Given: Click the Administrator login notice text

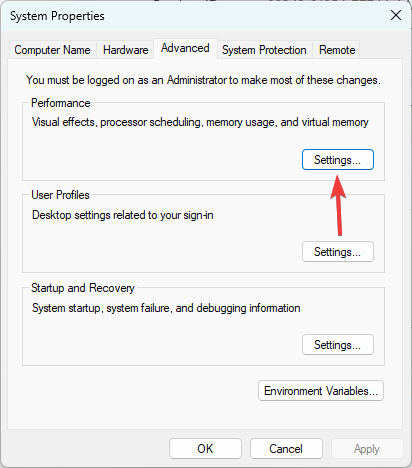Looking at the screenshot, I should click(x=203, y=80).
